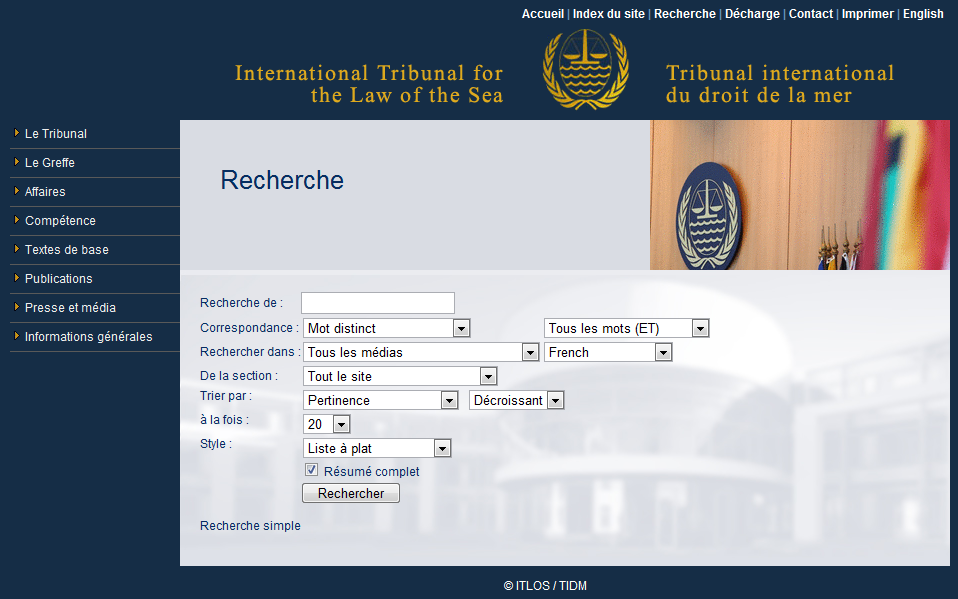The height and width of the screenshot is (599, 958).
Task: Open Publications menu item
Action: 59,279
